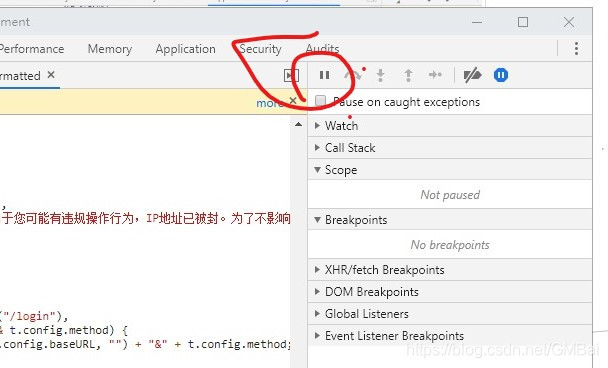Expand the Watch section
The width and height of the screenshot is (608, 368).
[450, 126]
